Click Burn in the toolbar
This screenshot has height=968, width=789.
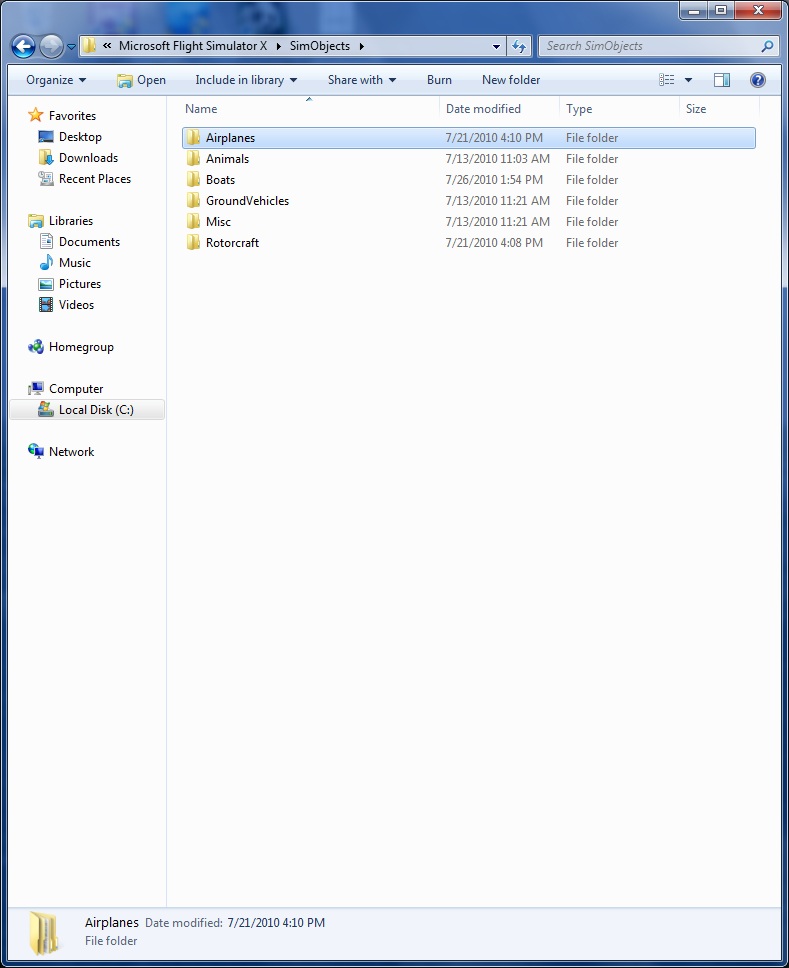(x=439, y=80)
